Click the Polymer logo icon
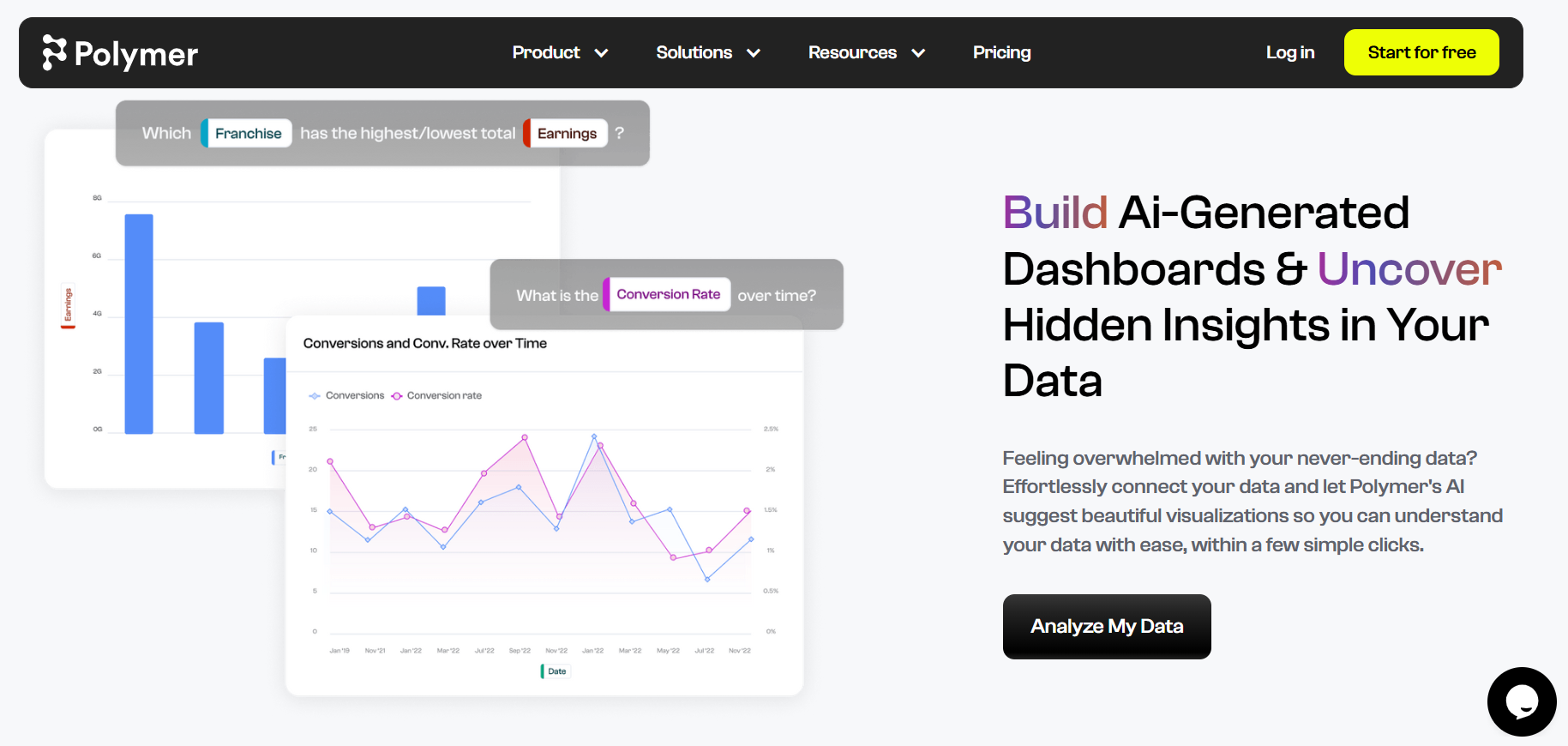 coord(54,52)
